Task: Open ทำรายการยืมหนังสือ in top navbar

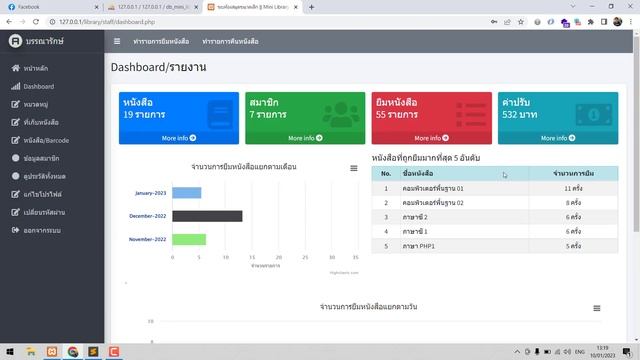Action: click(161, 41)
